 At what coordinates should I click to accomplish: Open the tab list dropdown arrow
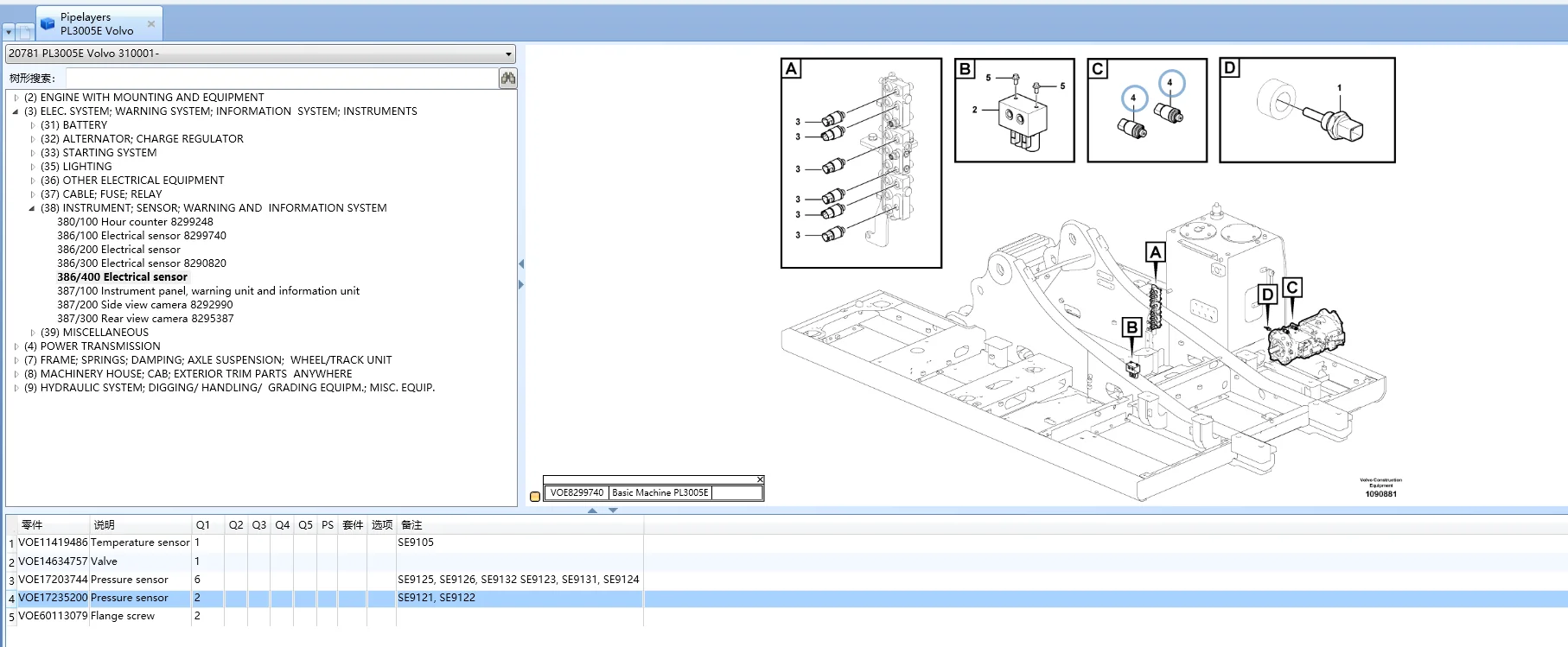(9, 32)
